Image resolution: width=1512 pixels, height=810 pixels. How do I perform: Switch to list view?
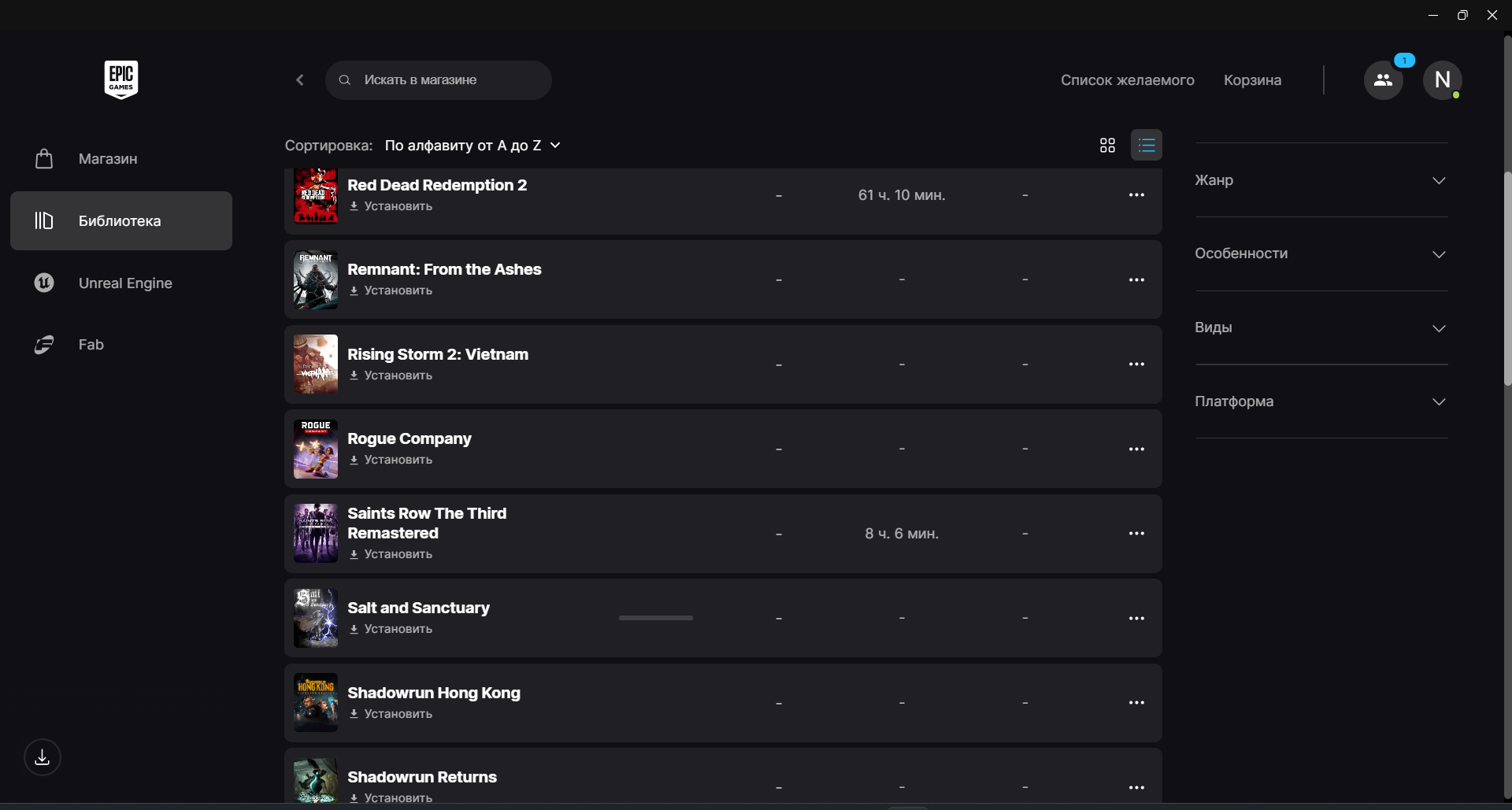coord(1146,146)
